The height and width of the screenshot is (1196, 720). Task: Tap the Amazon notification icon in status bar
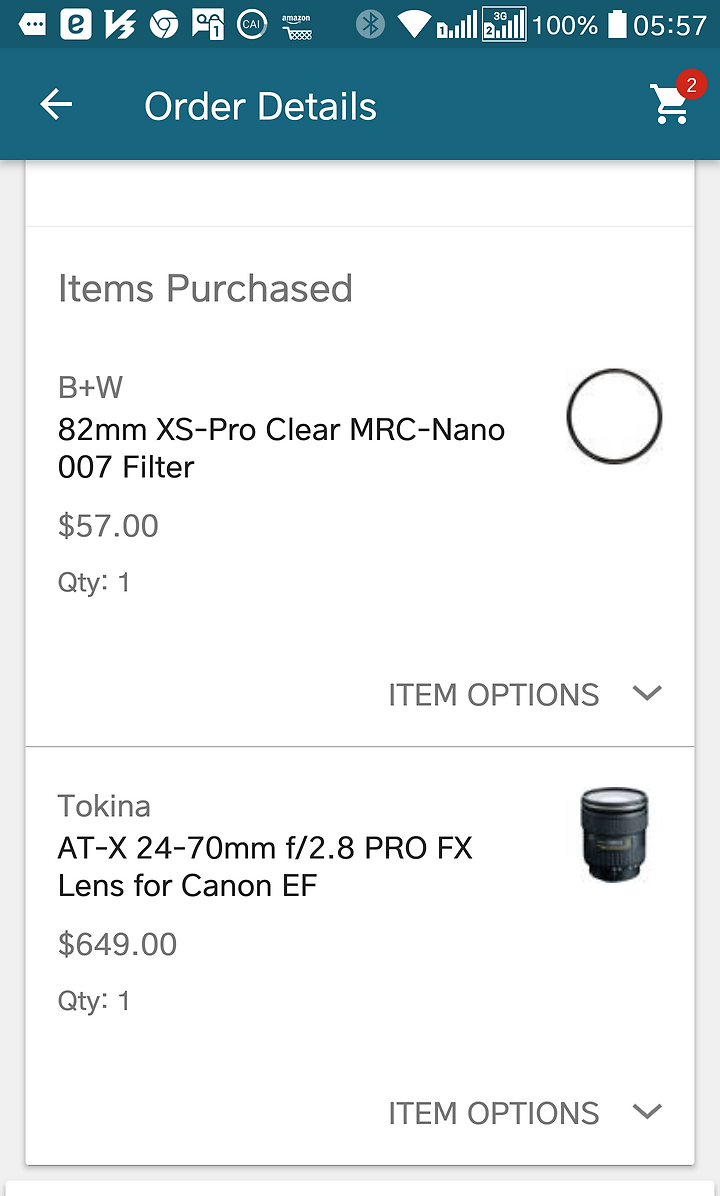coord(296,24)
